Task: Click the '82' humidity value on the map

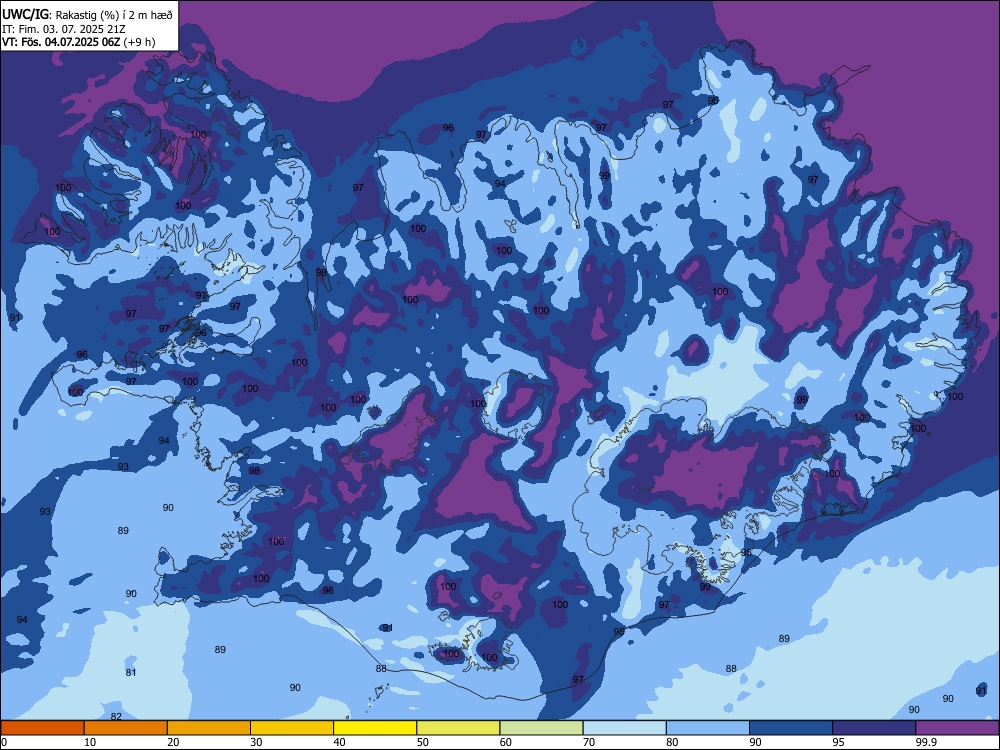Action: [x=116, y=716]
